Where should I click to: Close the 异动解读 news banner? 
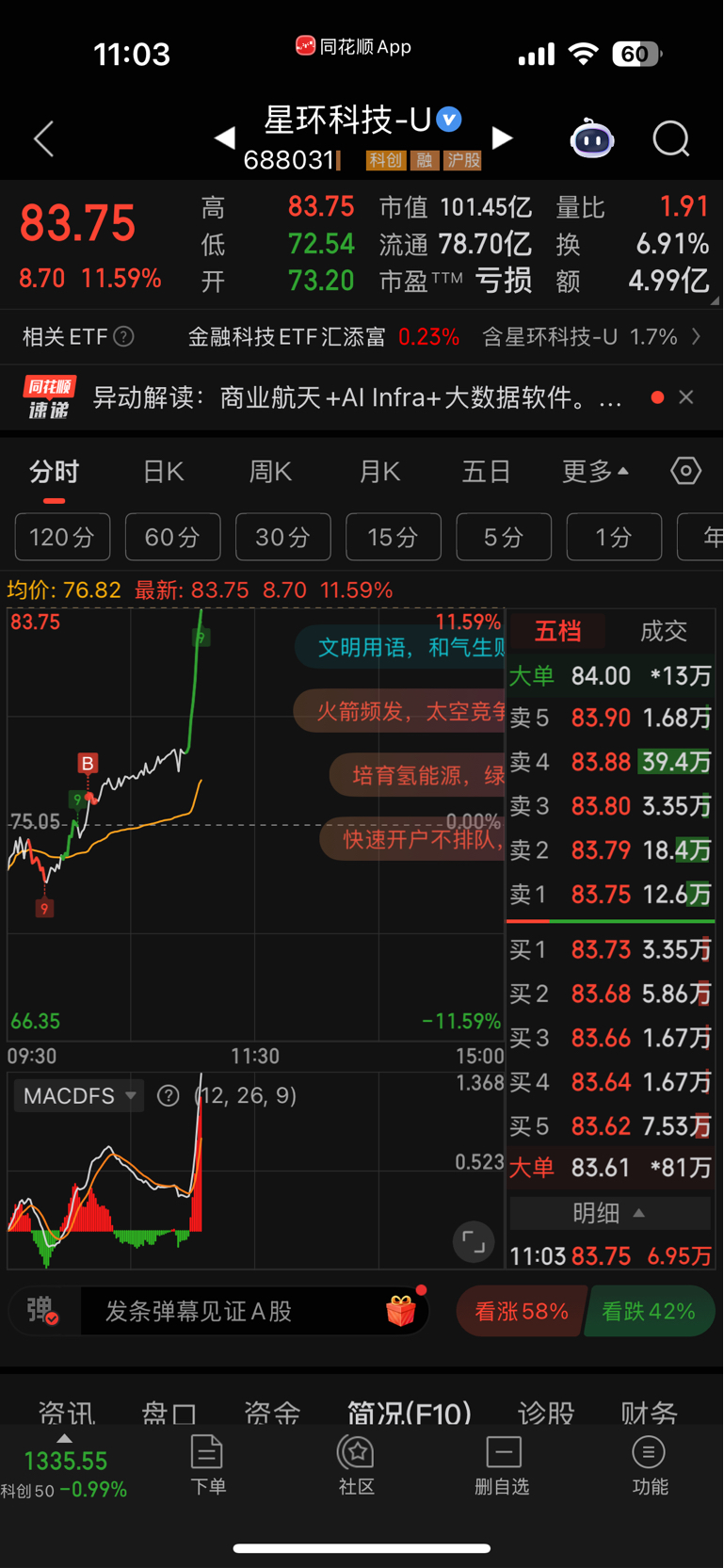[686, 397]
